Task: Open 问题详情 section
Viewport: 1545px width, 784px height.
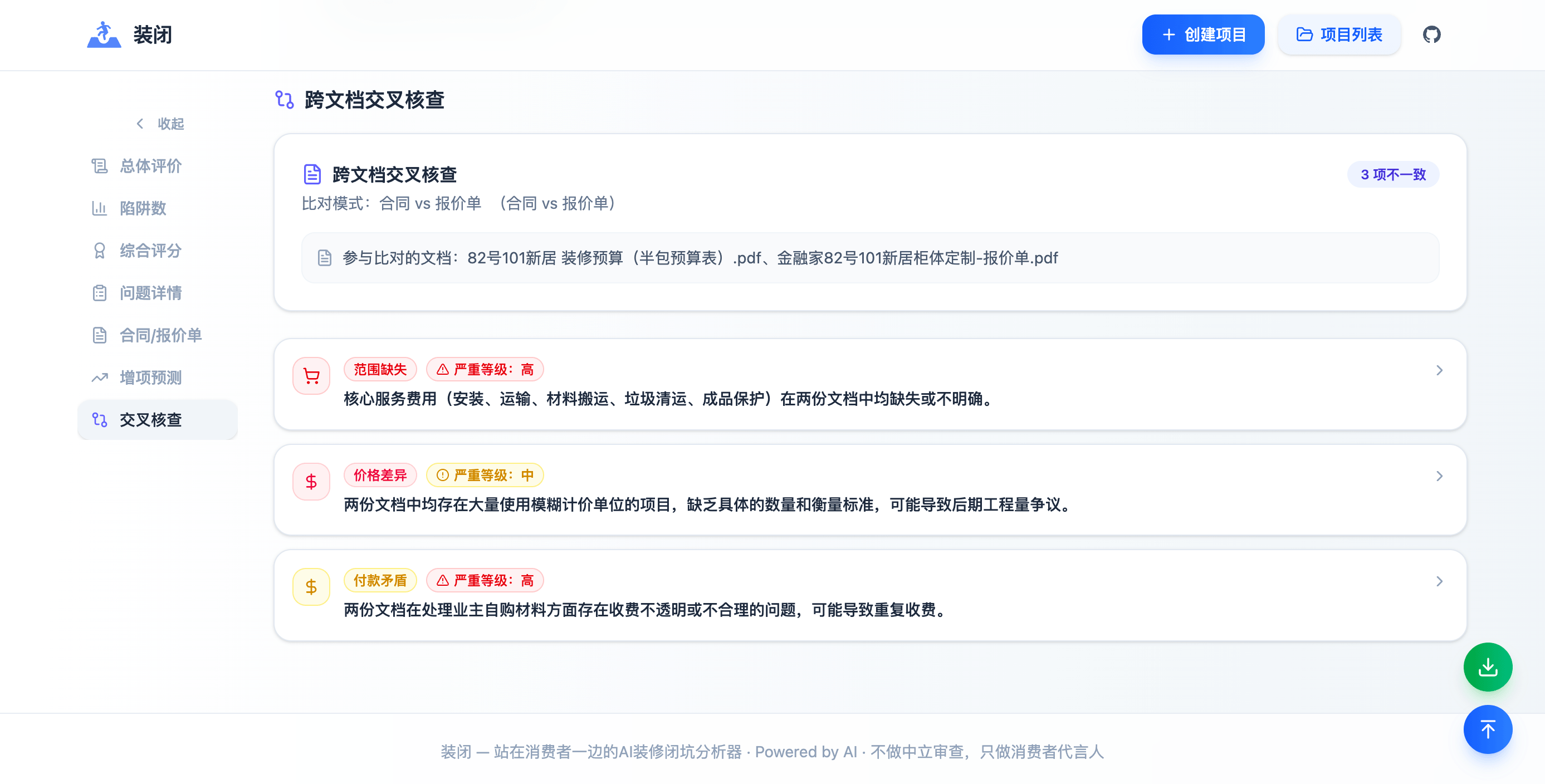Action: pyautogui.click(x=158, y=293)
